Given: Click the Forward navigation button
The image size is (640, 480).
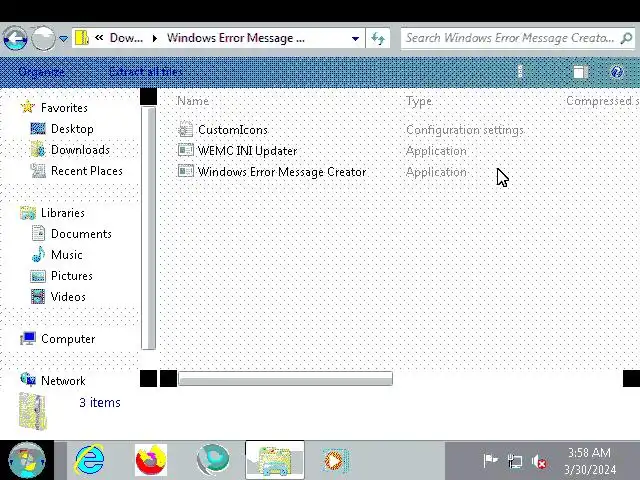Looking at the screenshot, I should click(x=43, y=38).
